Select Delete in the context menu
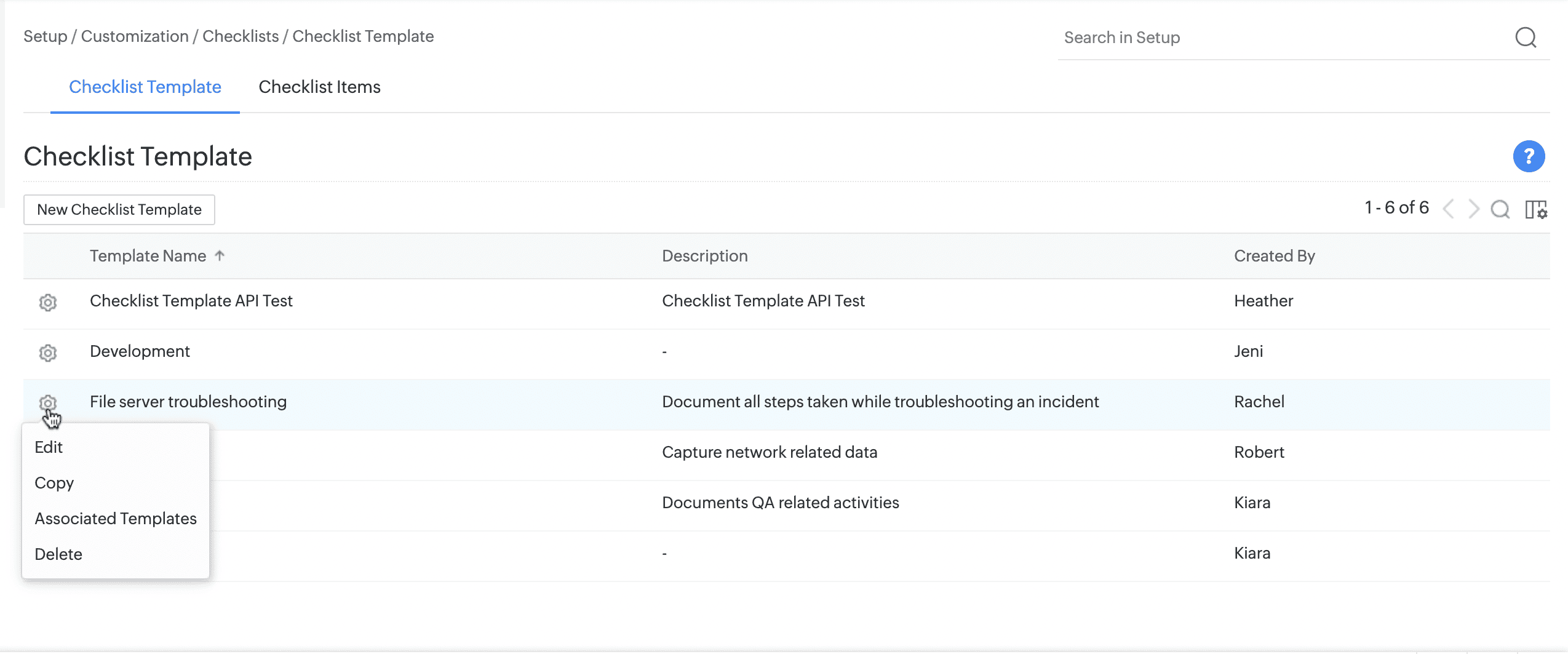Viewport: 1568px width, 654px height. coord(58,554)
